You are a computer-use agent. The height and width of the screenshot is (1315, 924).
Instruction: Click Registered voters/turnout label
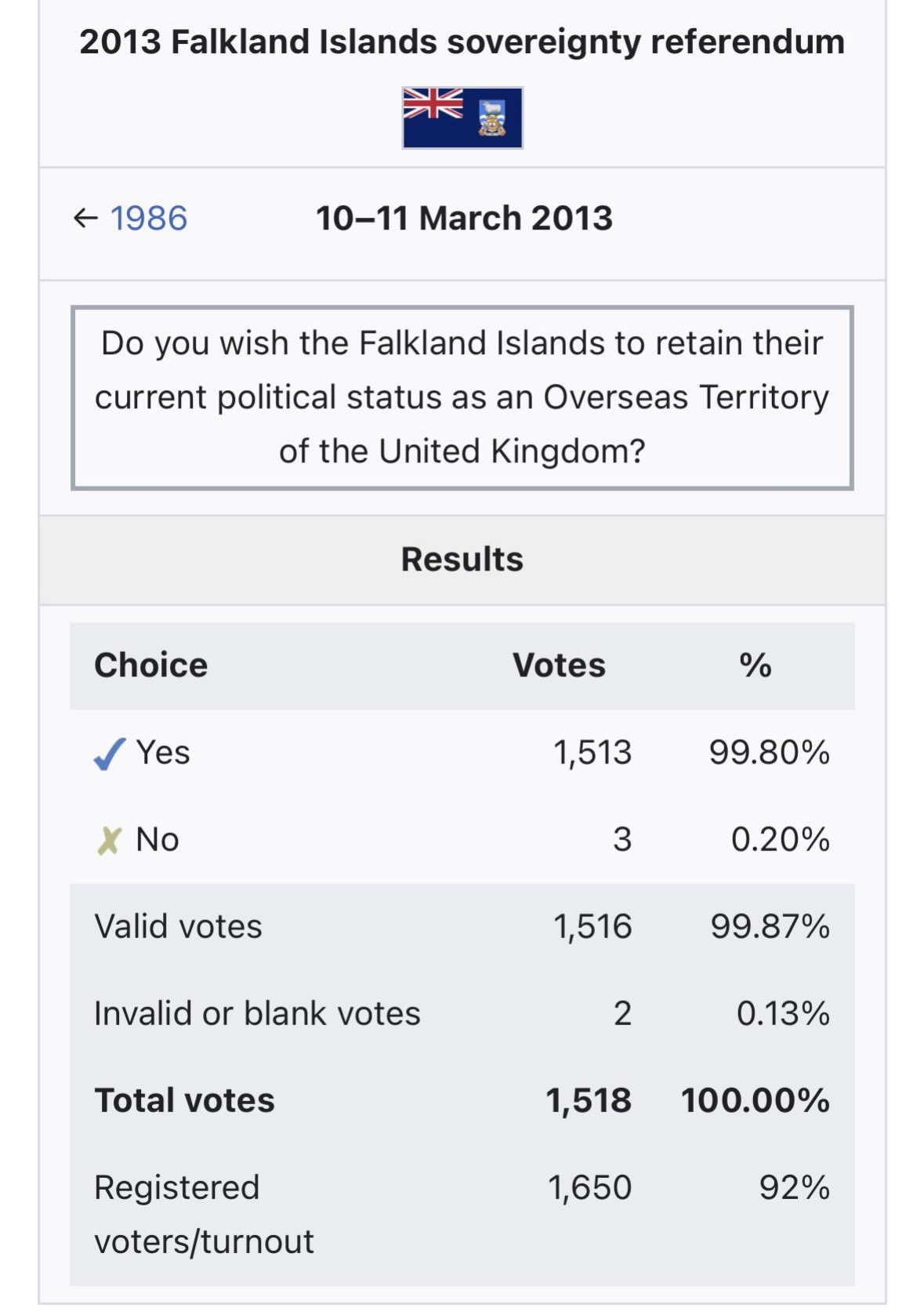pos(204,1215)
